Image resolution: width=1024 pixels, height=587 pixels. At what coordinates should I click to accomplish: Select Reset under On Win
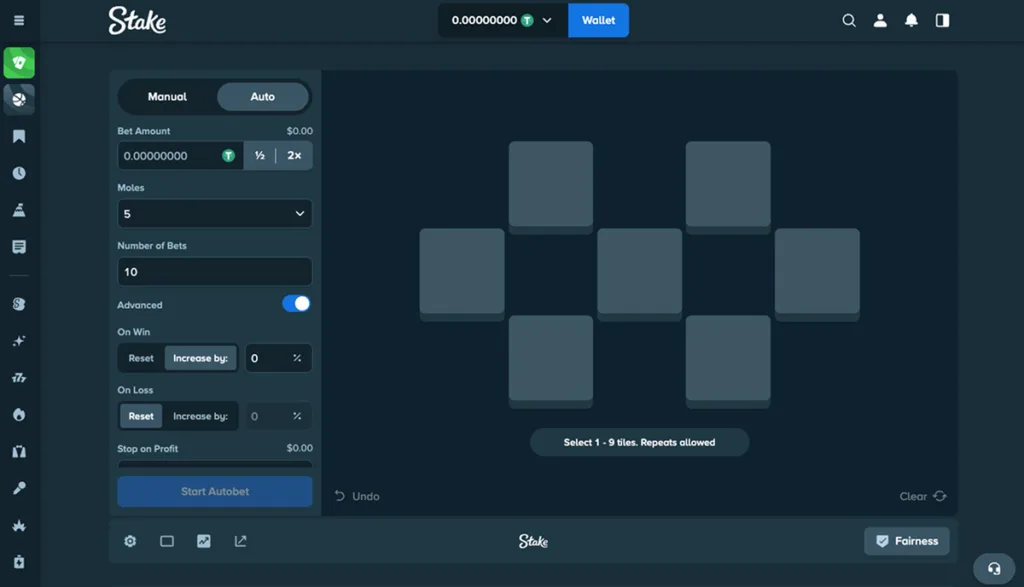[x=141, y=358]
